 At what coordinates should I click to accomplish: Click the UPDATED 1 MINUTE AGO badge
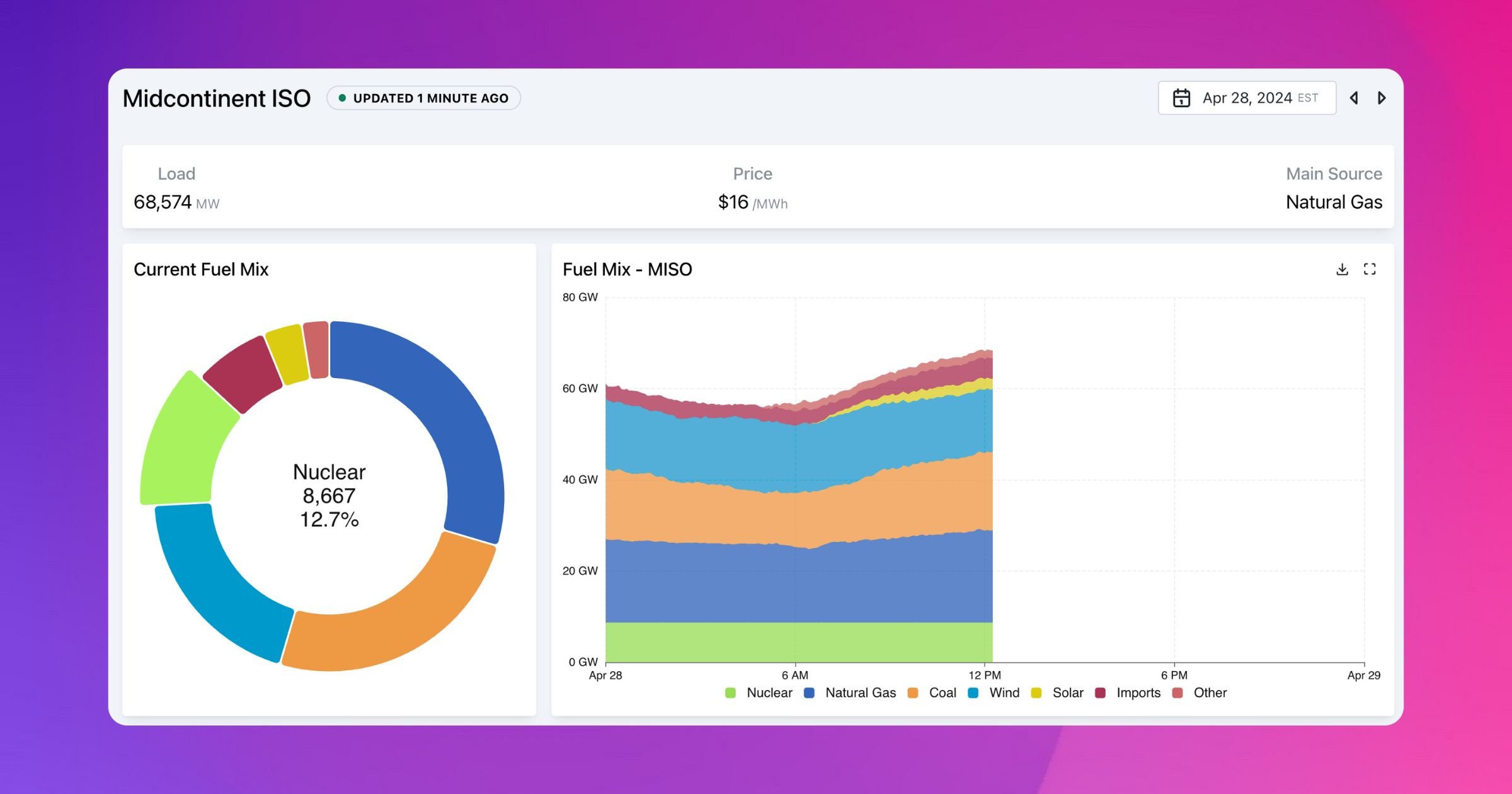click(423, 98)
